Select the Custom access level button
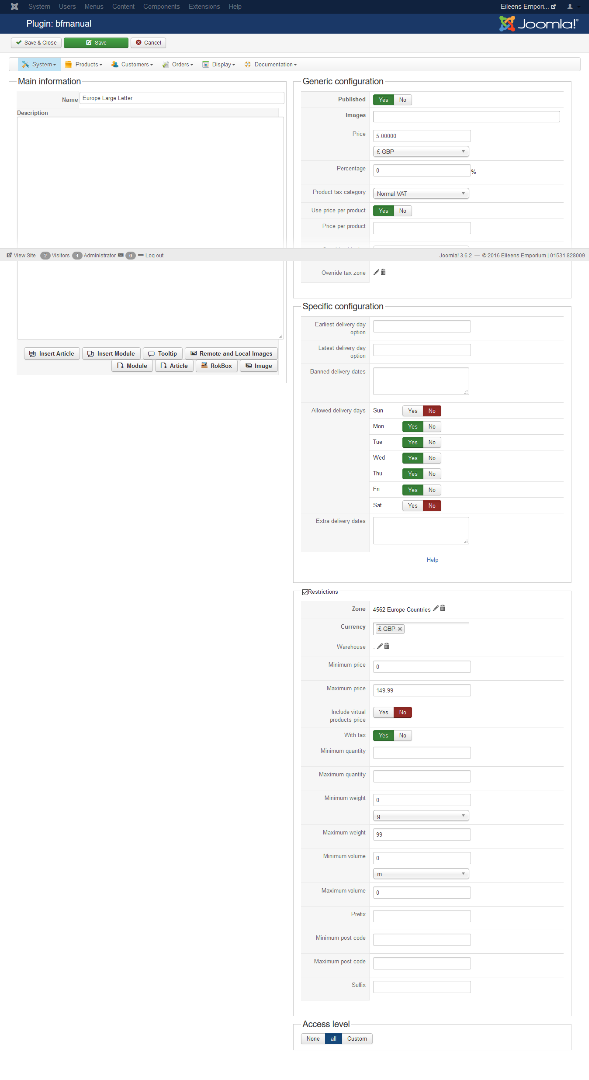 (357, 1039)
